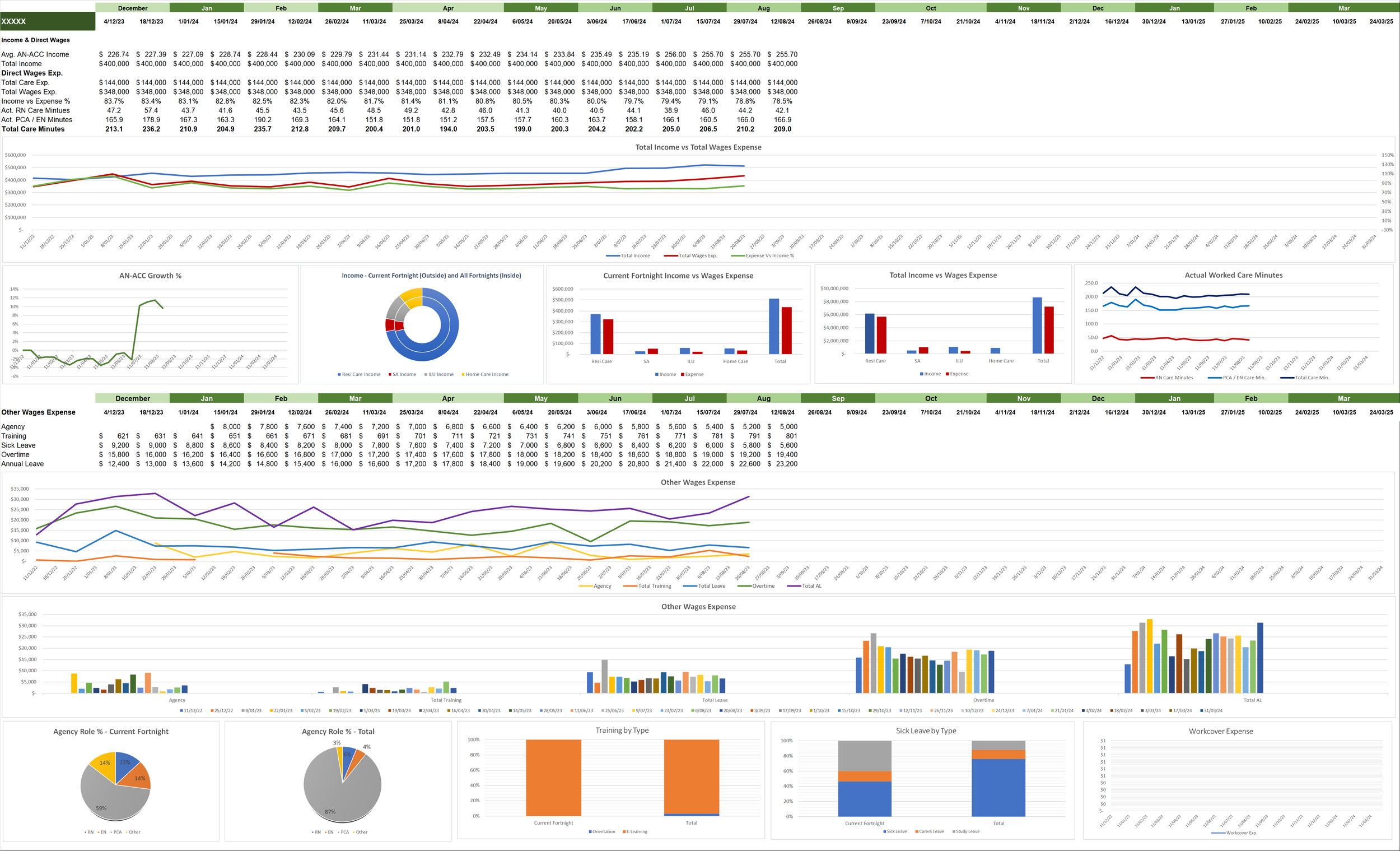Click the AN-ACC Growth % chart title

tap(150, 276)
